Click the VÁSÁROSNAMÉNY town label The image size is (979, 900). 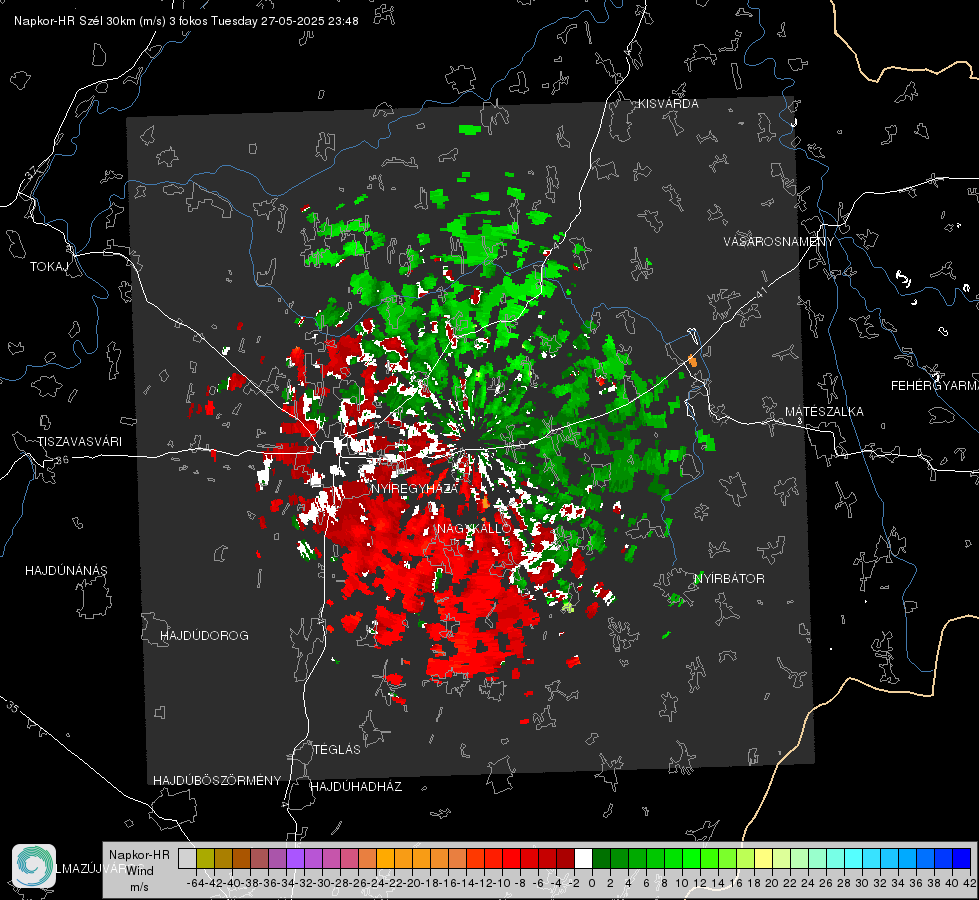pos(779,242)
